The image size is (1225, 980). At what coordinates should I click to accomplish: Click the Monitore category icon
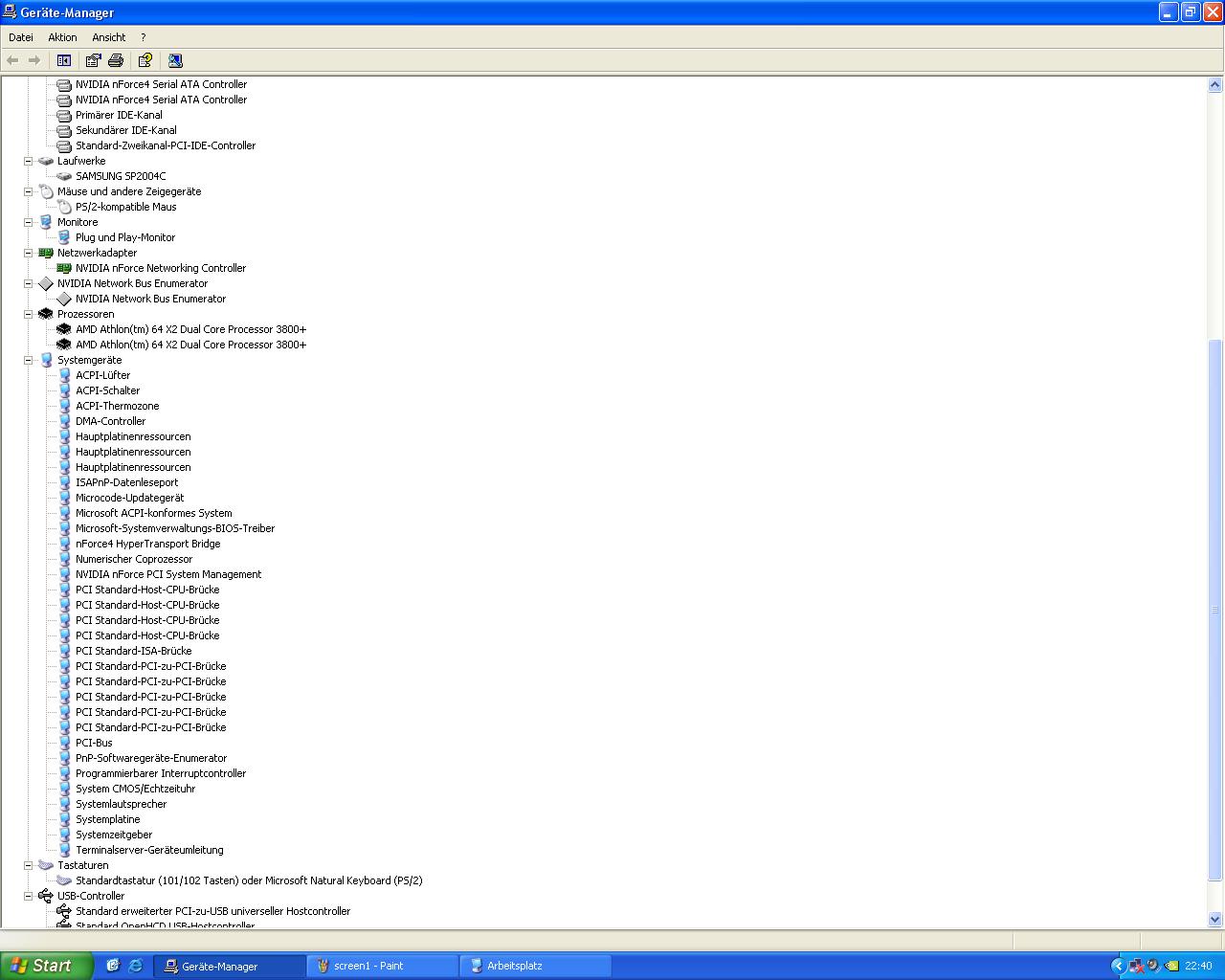point(45,222)
